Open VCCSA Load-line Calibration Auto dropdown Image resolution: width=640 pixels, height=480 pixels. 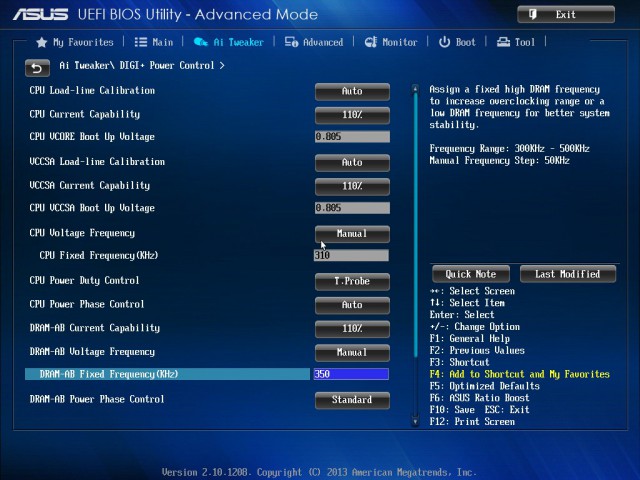click(352, 163)
